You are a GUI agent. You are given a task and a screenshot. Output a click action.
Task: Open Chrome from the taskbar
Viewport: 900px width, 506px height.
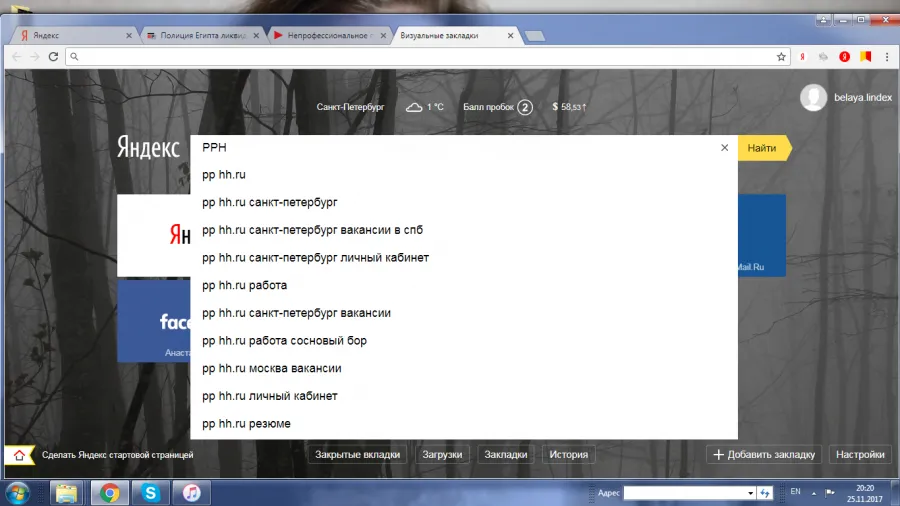point(109,493)
